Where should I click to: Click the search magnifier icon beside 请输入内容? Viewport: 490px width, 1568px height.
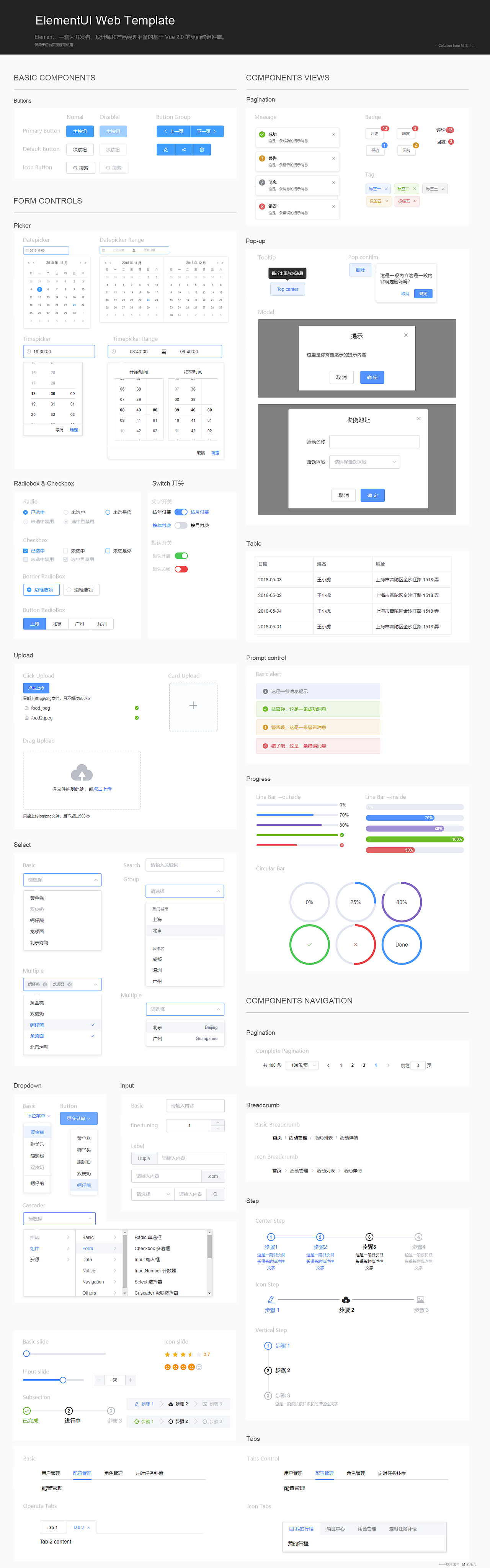coord(216,1194)
